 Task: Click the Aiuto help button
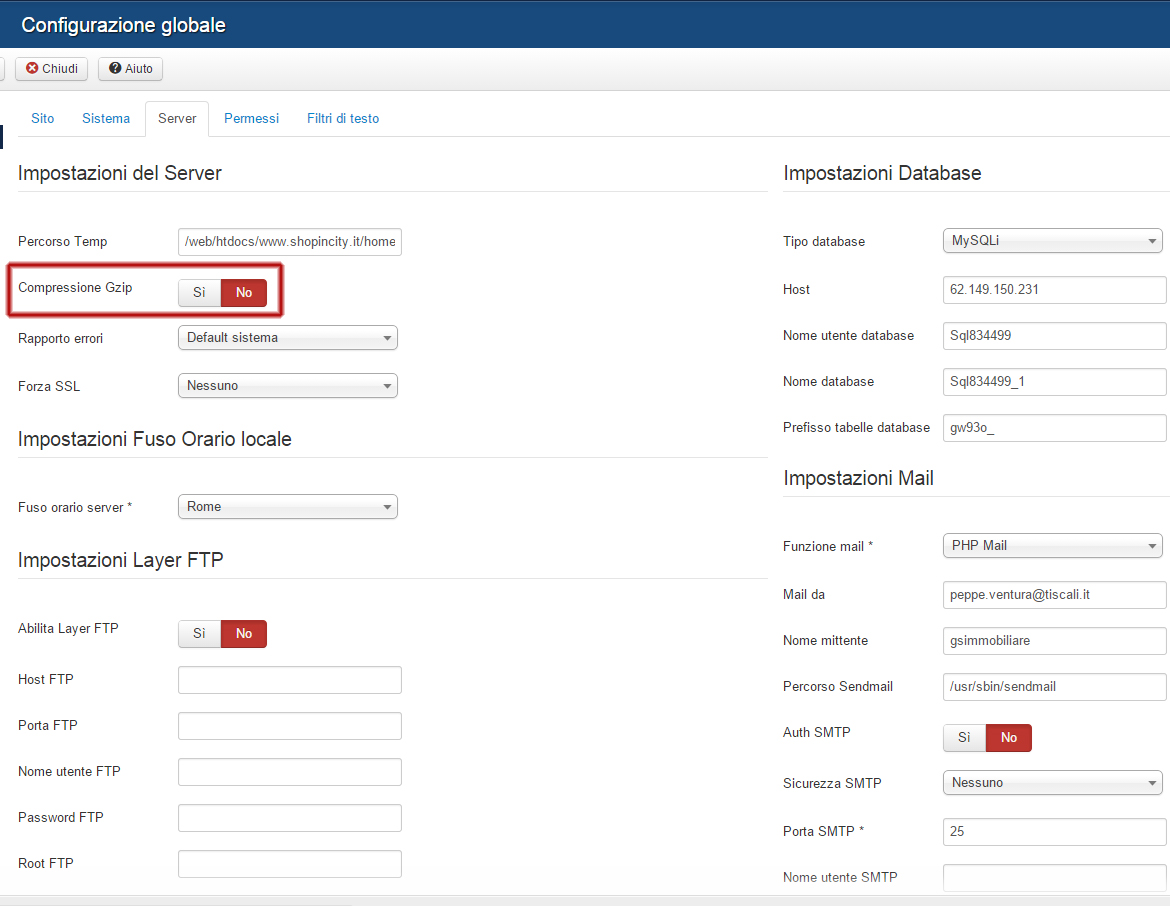pos(131,69)
